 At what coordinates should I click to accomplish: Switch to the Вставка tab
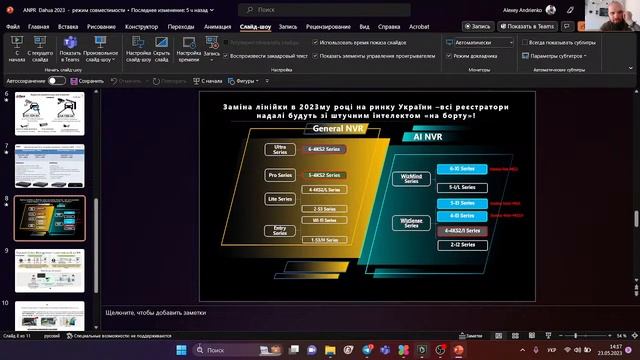(x=68, y=27)
